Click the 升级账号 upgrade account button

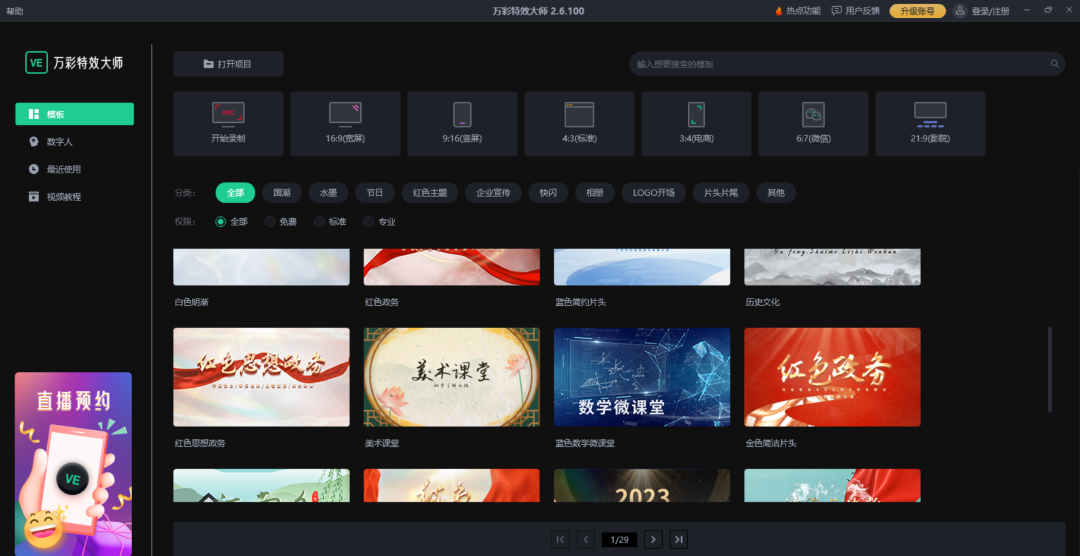click(x=917, y=11)
